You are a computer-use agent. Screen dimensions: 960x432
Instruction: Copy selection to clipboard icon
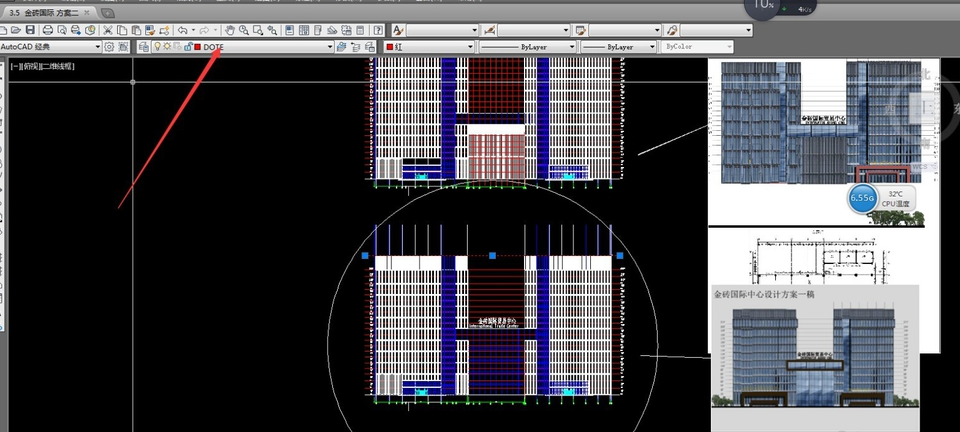tap(122, 30)
